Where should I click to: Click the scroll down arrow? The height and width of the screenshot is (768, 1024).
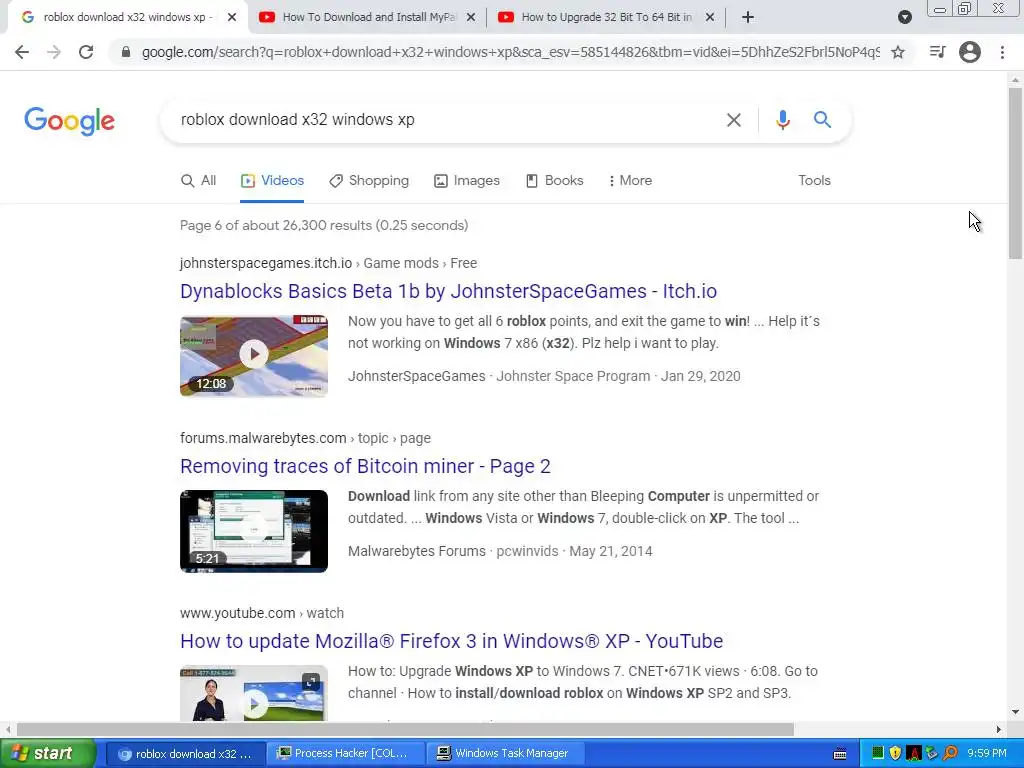[1016, 712]
